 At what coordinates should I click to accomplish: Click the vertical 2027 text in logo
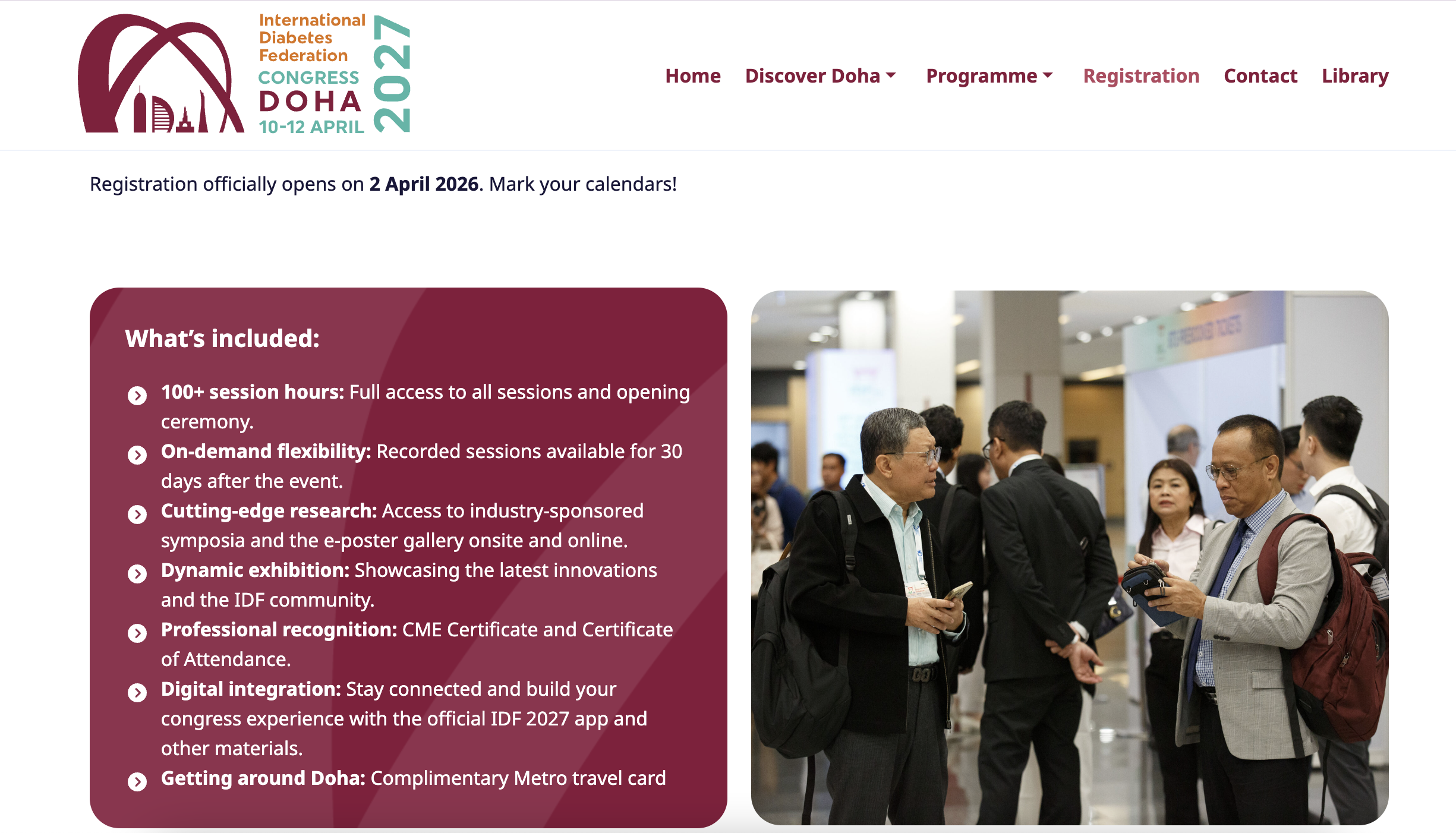click(x=392, y=74)
